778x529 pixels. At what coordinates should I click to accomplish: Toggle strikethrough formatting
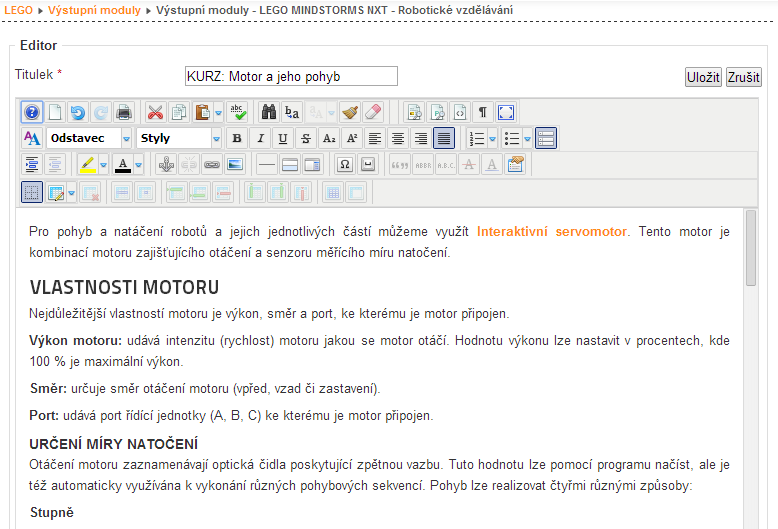click(x=306, y=138)
